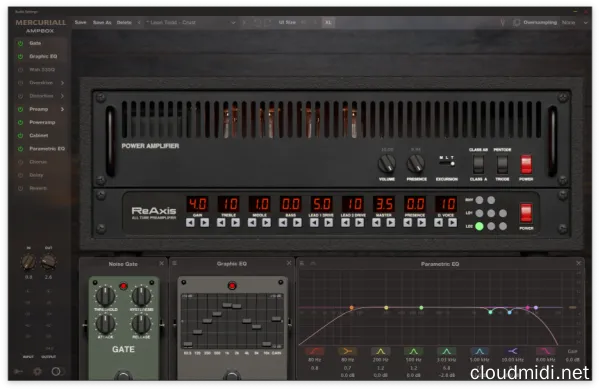Click the Gate pedal Release knob
The width and height of the screenshot is (600, 390).
pyautogui.click(x=142, y=324)
